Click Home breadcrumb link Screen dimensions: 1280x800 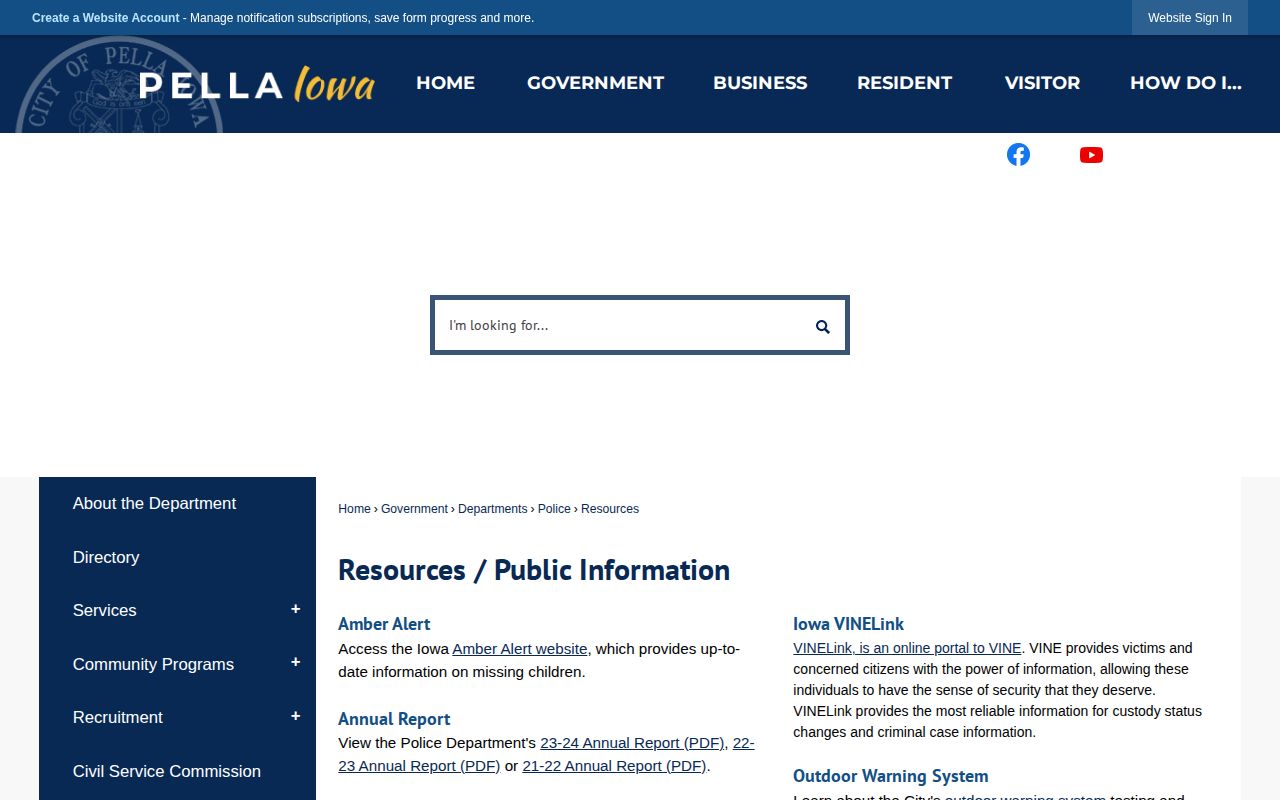pyautogui.click(x=354, y=509)
